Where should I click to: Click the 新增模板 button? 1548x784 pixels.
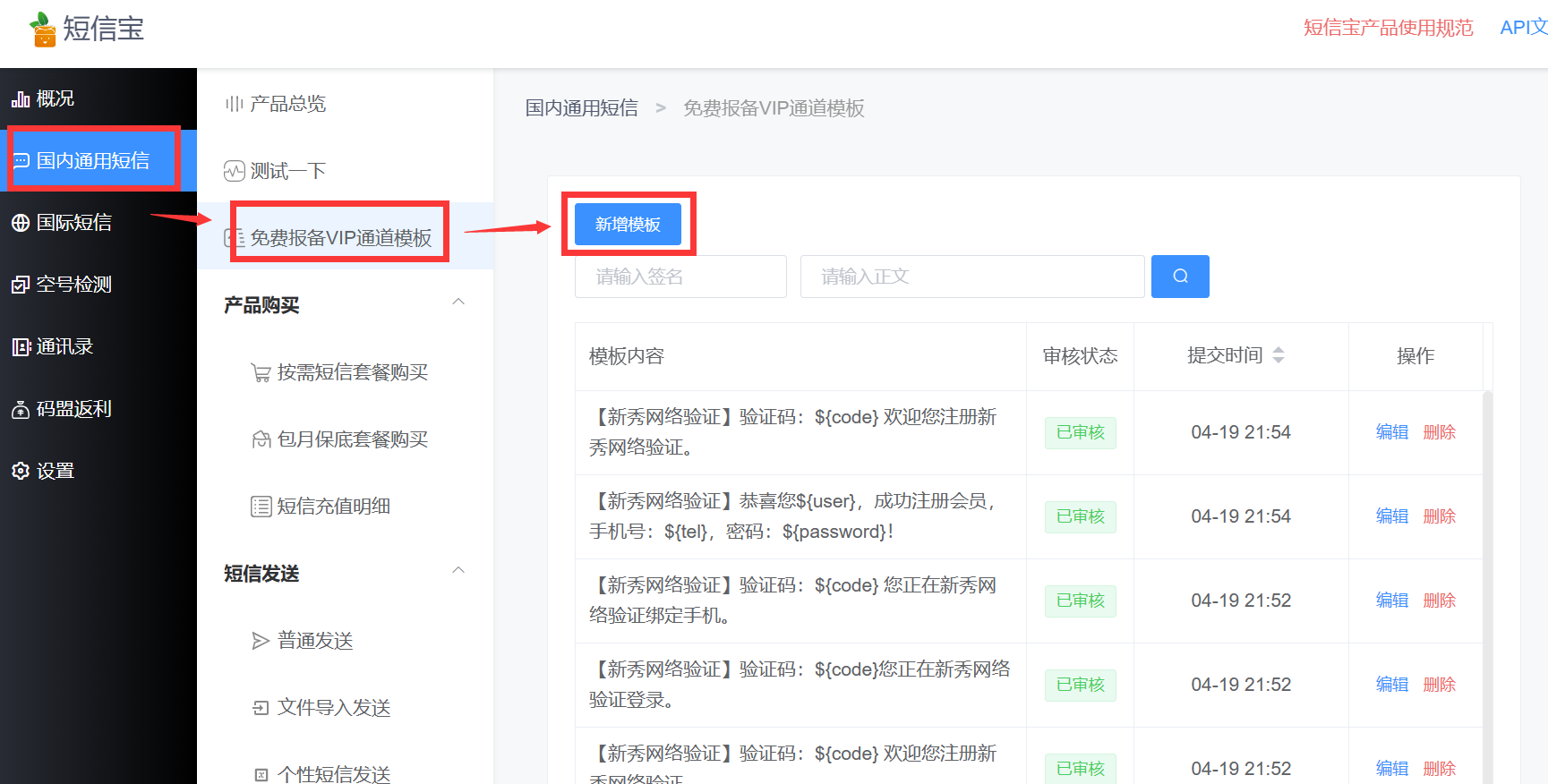[628, 224]
